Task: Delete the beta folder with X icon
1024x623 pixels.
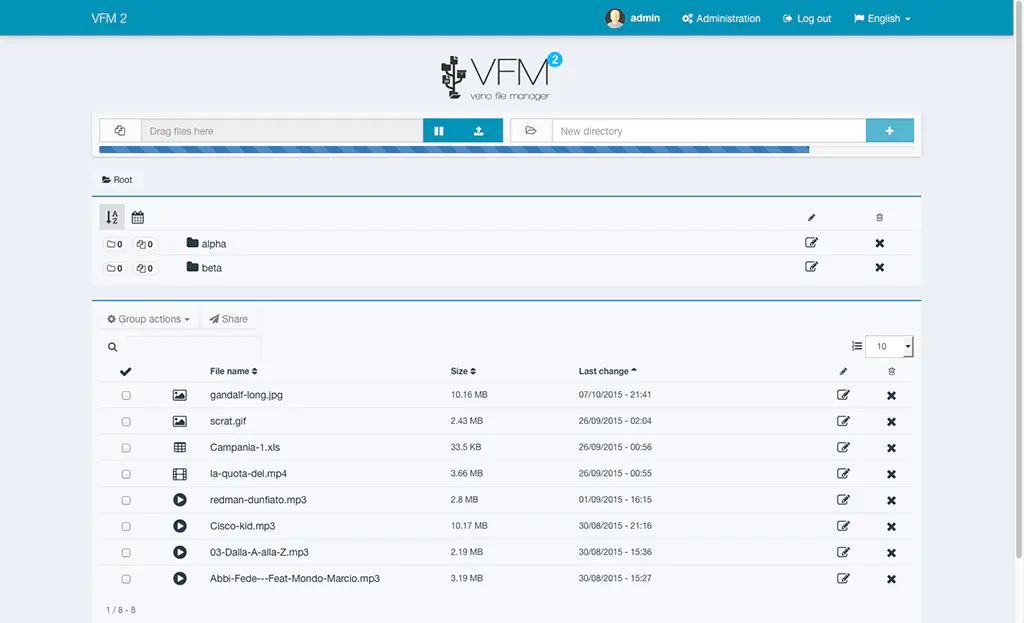Action: (880, 268)
